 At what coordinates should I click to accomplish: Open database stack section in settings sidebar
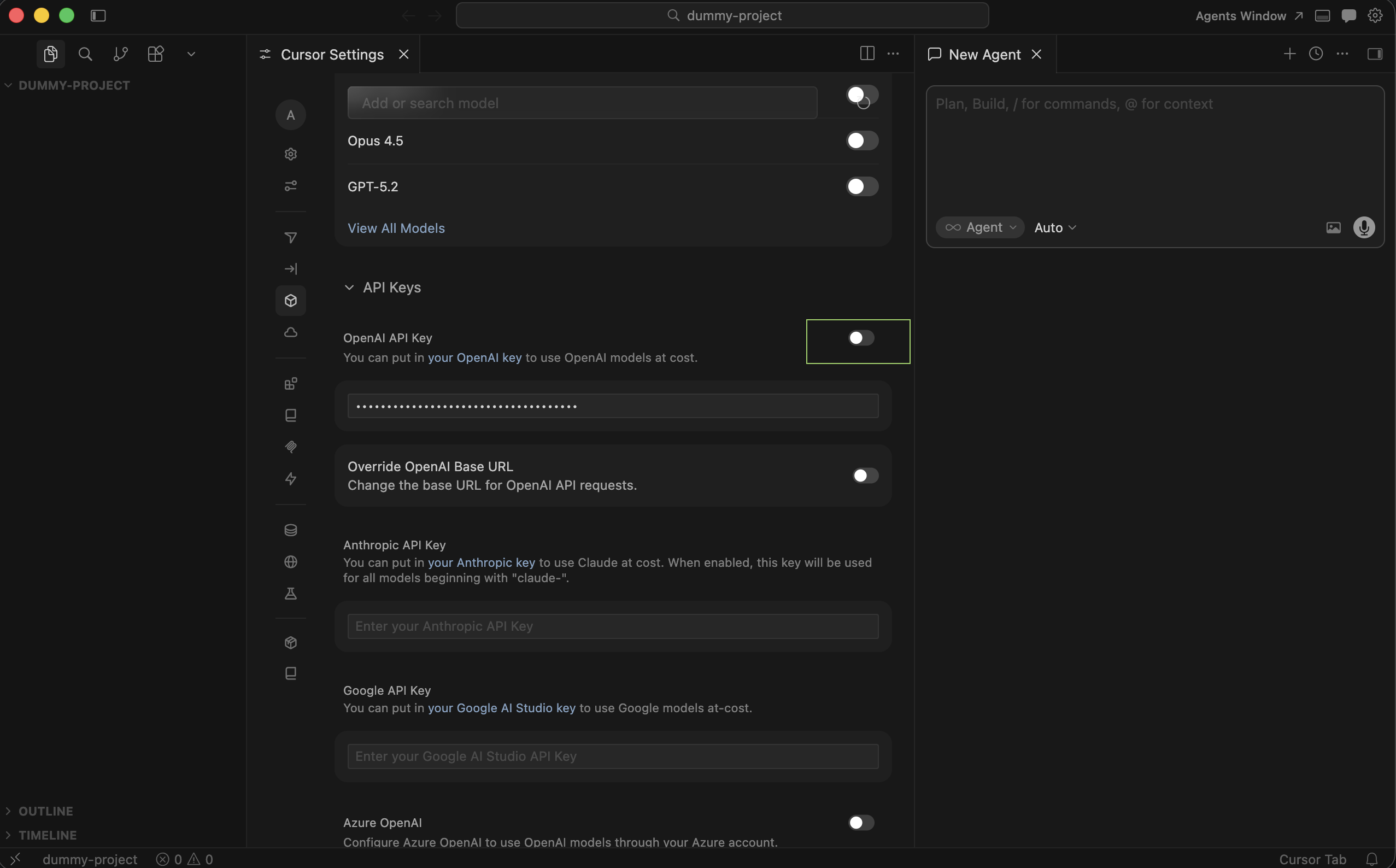tap(291, 530)
